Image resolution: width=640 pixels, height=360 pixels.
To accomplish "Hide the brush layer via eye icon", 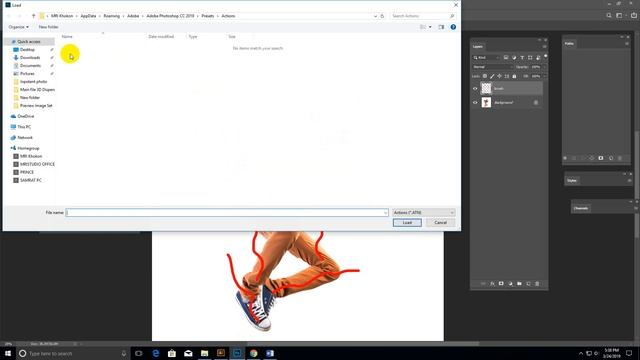I will click(x=475, y=89).
